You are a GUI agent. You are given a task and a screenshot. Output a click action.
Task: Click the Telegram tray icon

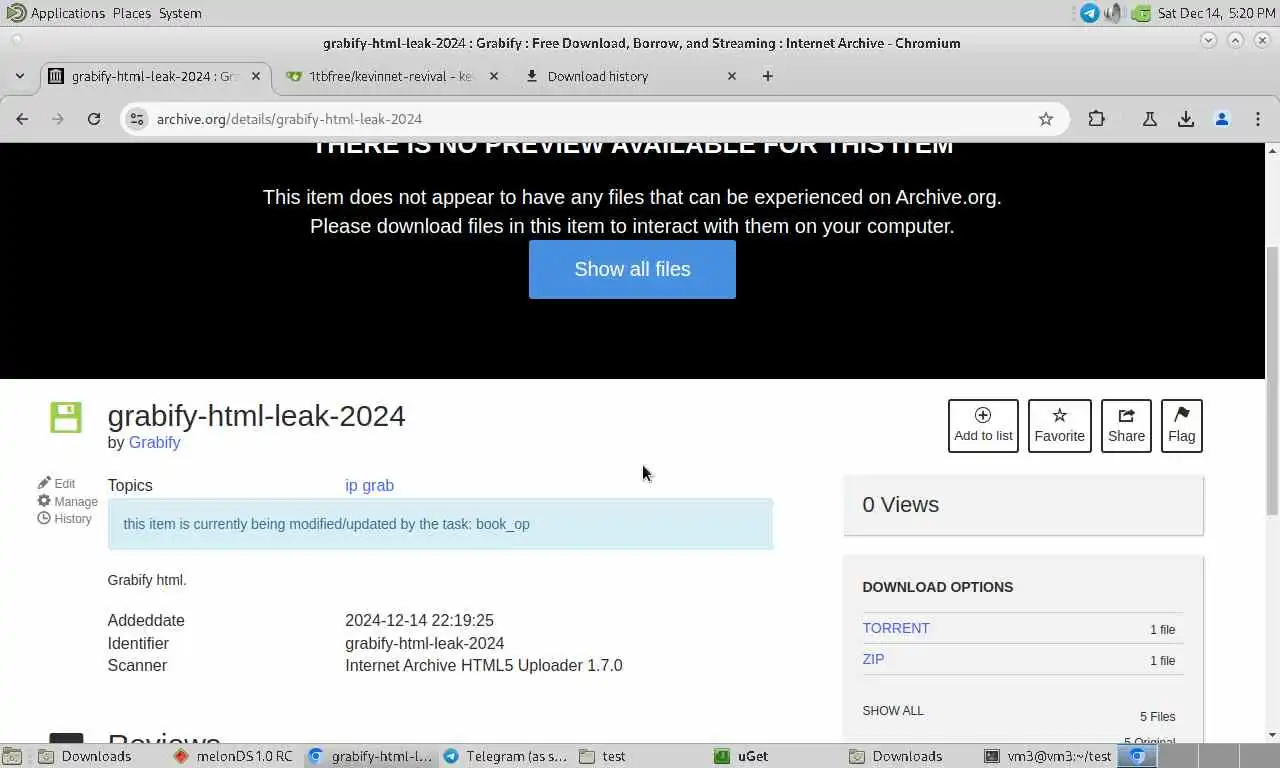click(1090, 13)
